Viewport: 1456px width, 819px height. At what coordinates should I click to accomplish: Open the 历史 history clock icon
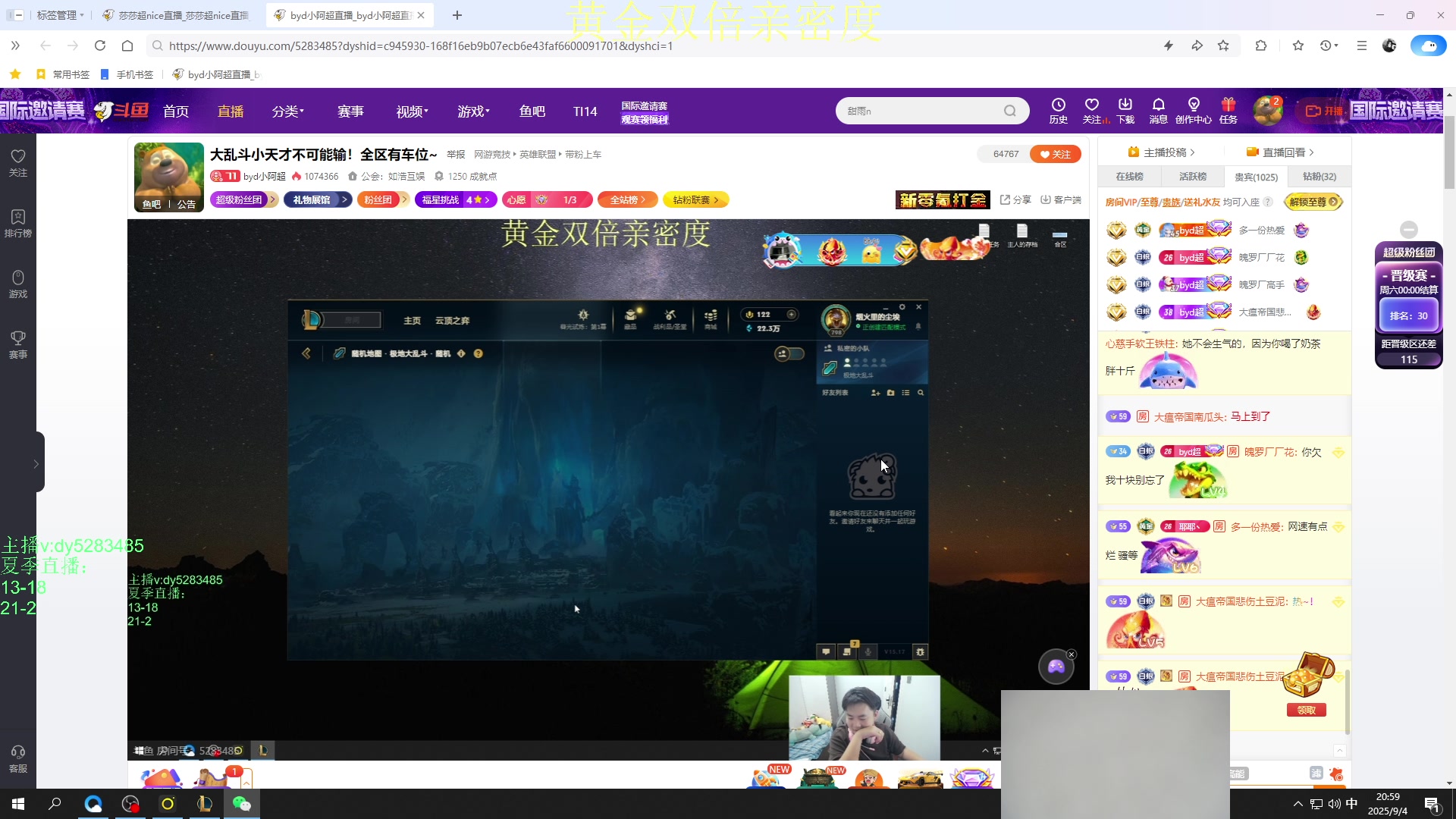(x=1058, y=110)
